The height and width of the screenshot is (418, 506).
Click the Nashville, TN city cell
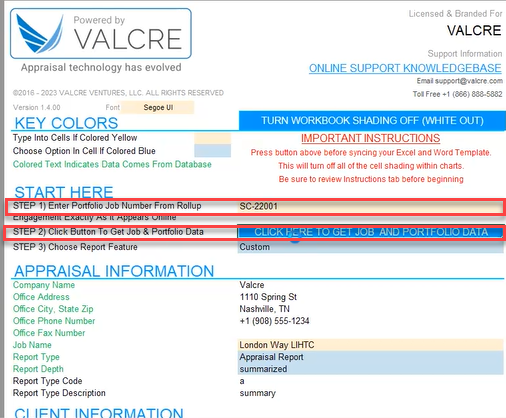[x=371, y=309]
